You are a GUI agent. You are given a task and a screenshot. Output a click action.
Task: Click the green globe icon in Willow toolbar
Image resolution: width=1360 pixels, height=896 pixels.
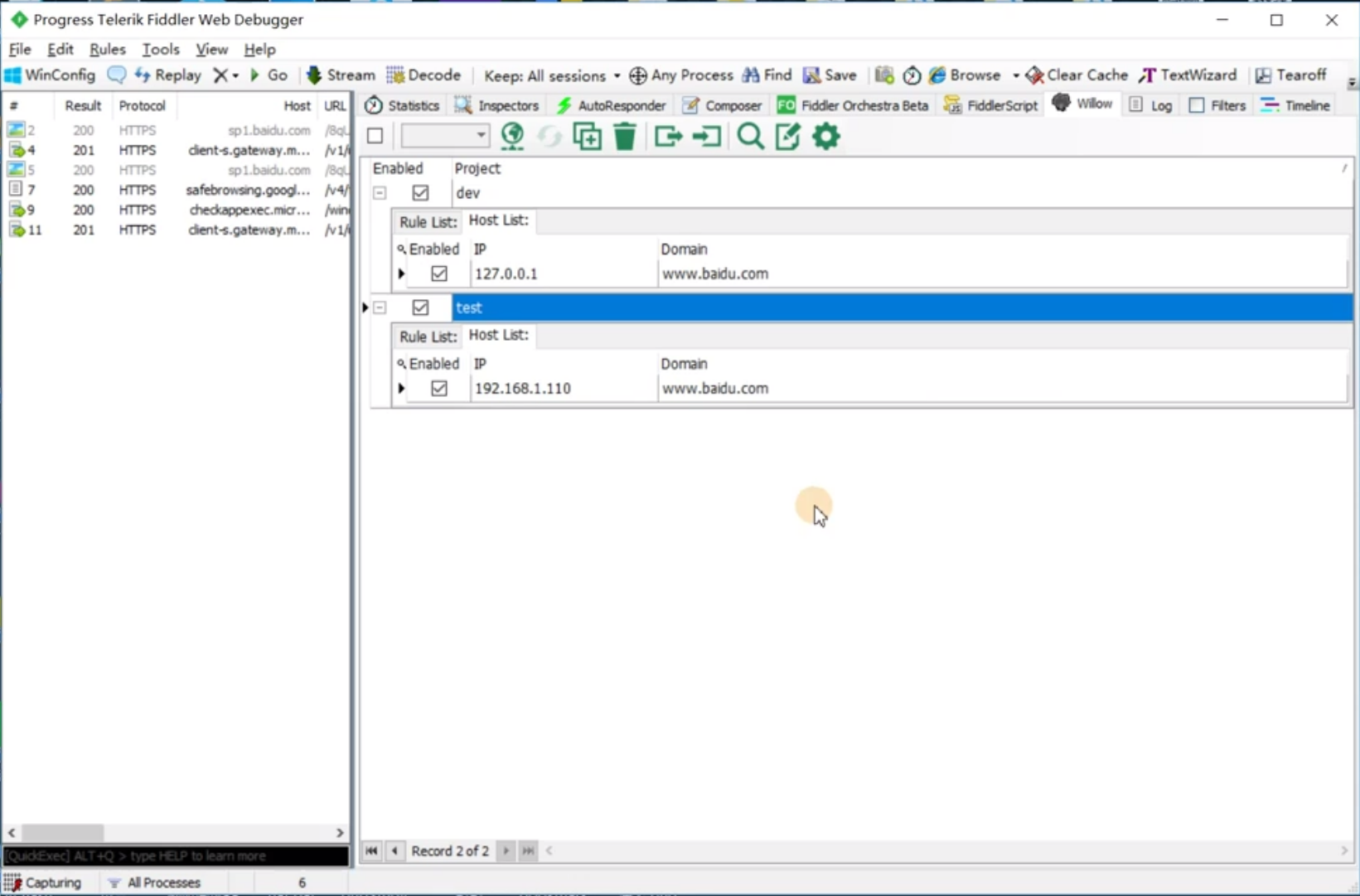click(x=512, y=136)
